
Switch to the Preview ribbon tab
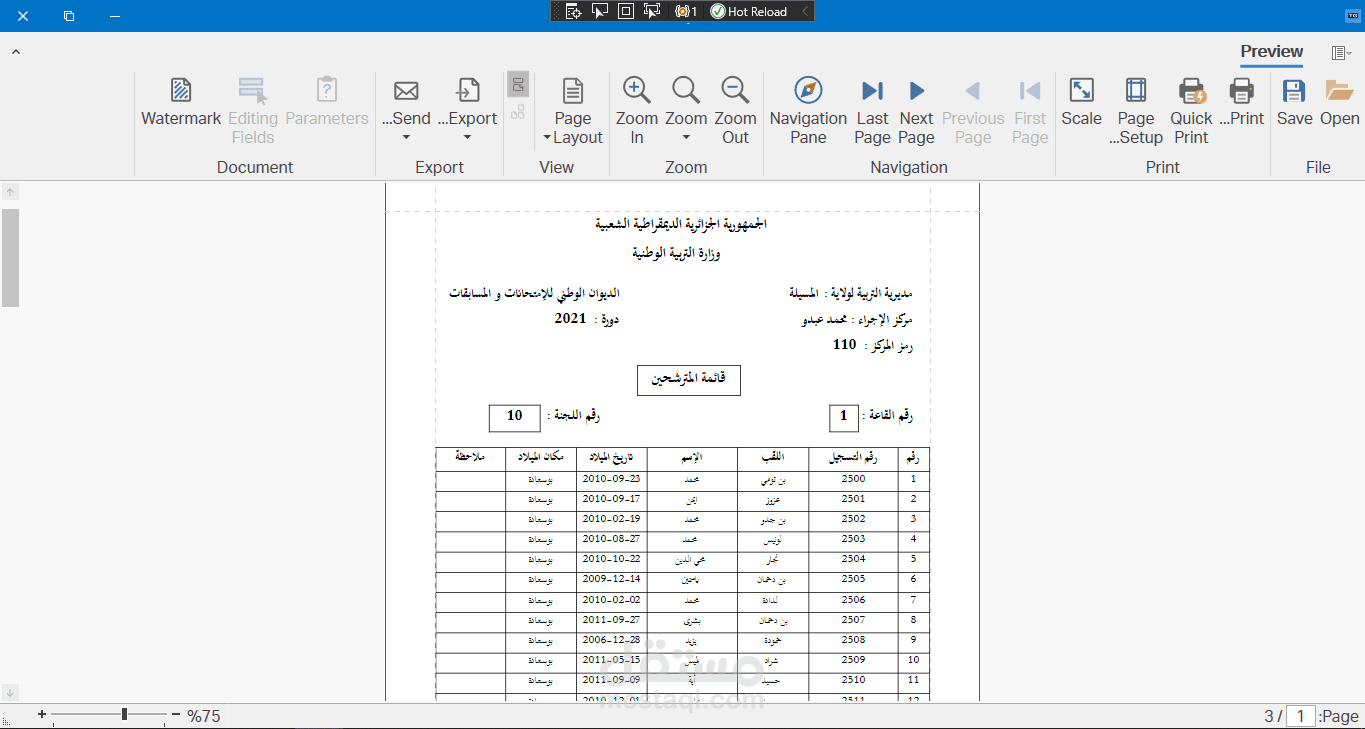1272,52
